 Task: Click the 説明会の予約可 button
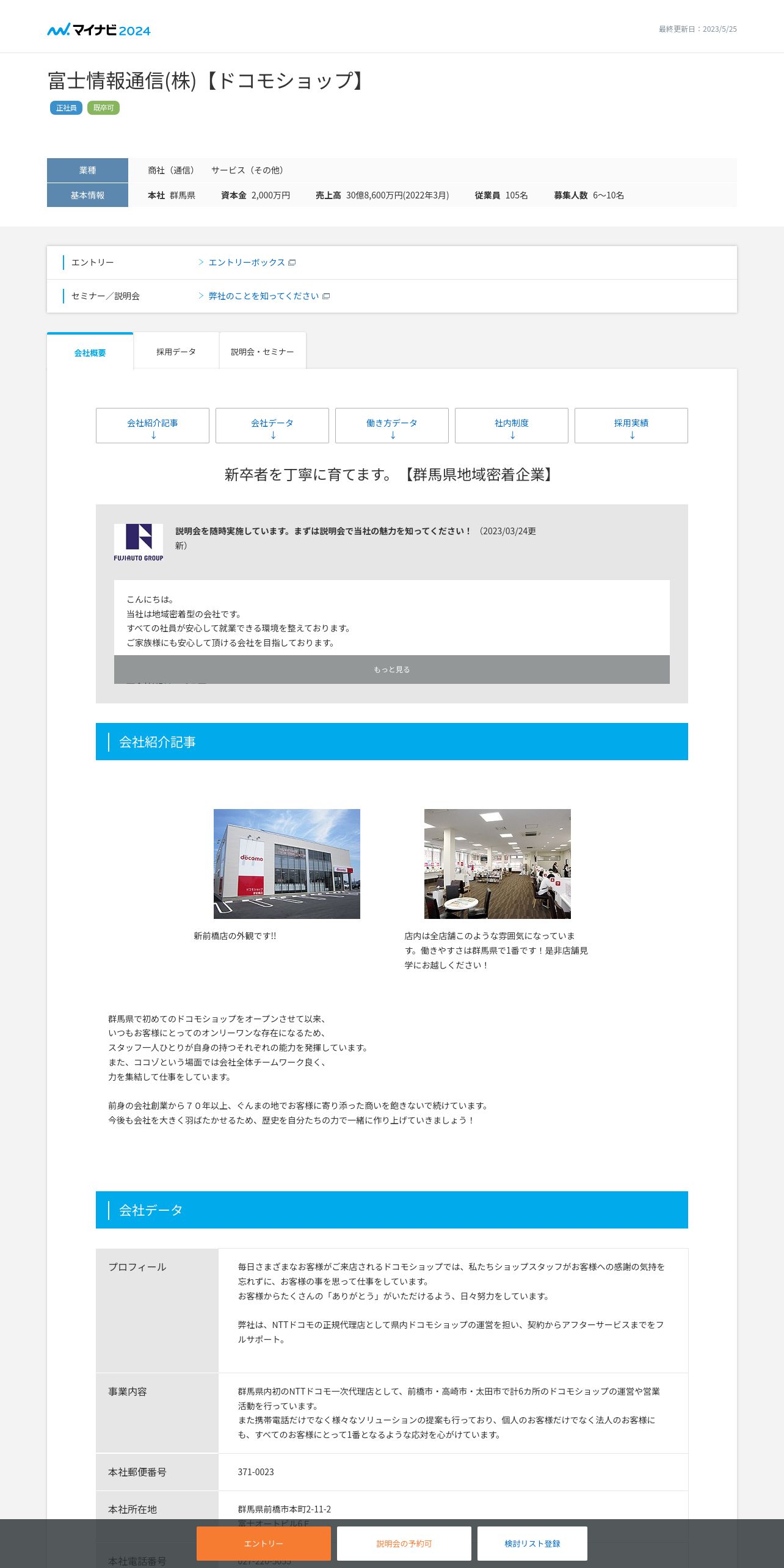(x=404, y=1544)
